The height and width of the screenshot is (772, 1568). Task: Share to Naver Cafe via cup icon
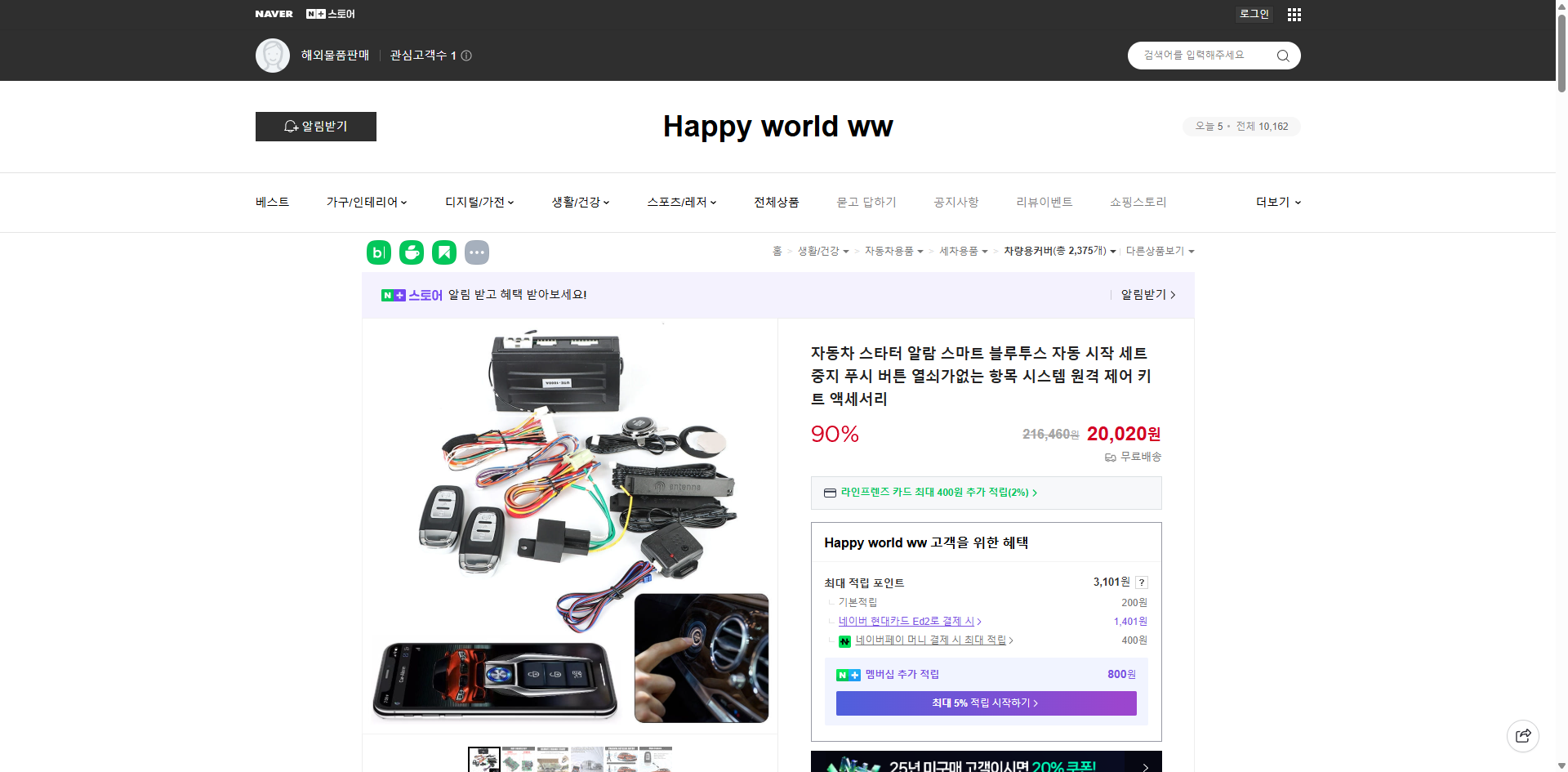pyautogui.click(x=411, y=252)
